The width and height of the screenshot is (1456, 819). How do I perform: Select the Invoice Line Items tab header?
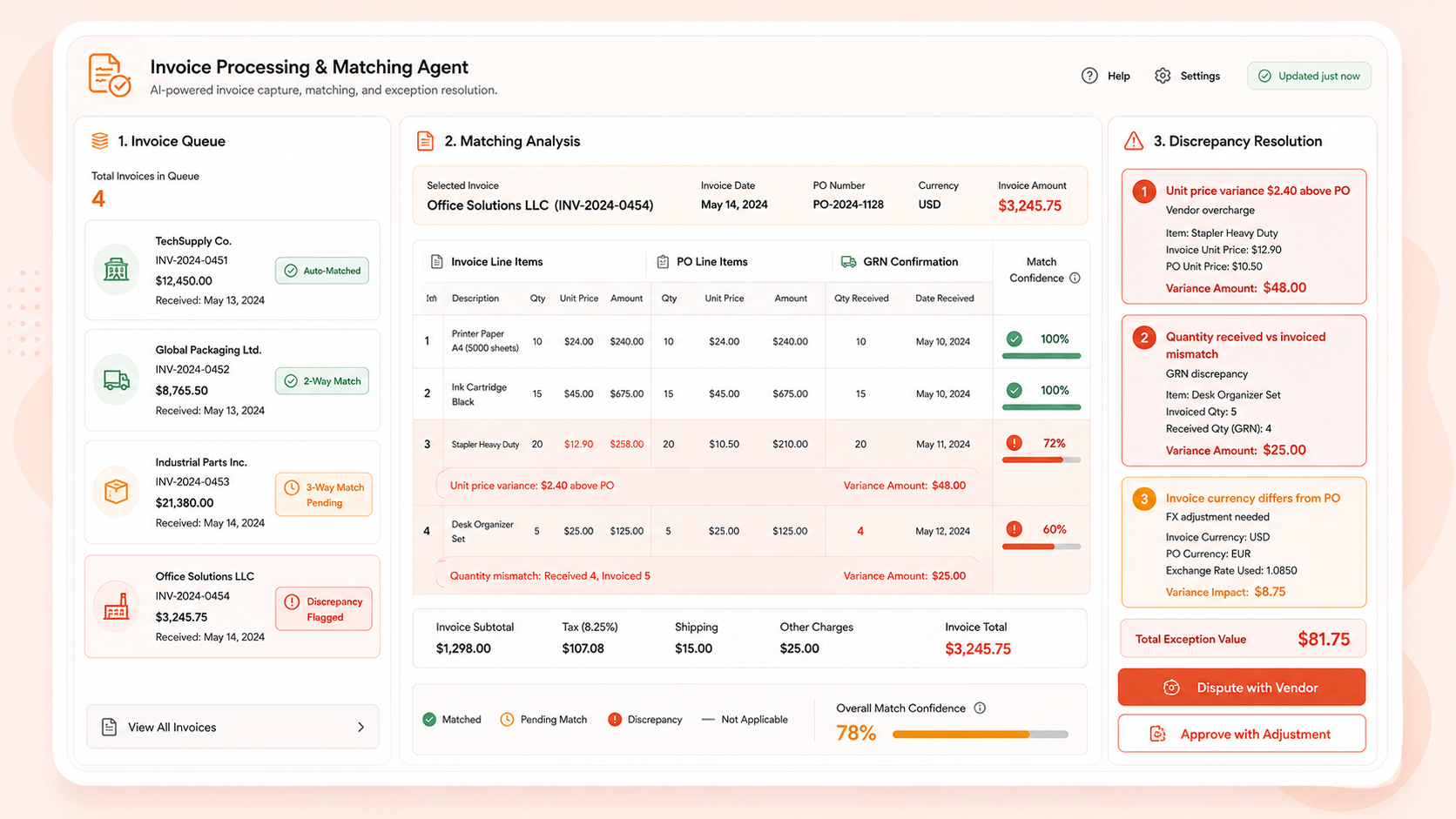pos(496,262)
